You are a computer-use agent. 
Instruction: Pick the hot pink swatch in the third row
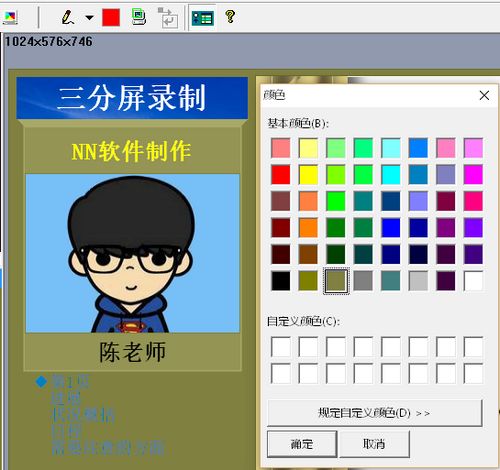tap(473, 201)
